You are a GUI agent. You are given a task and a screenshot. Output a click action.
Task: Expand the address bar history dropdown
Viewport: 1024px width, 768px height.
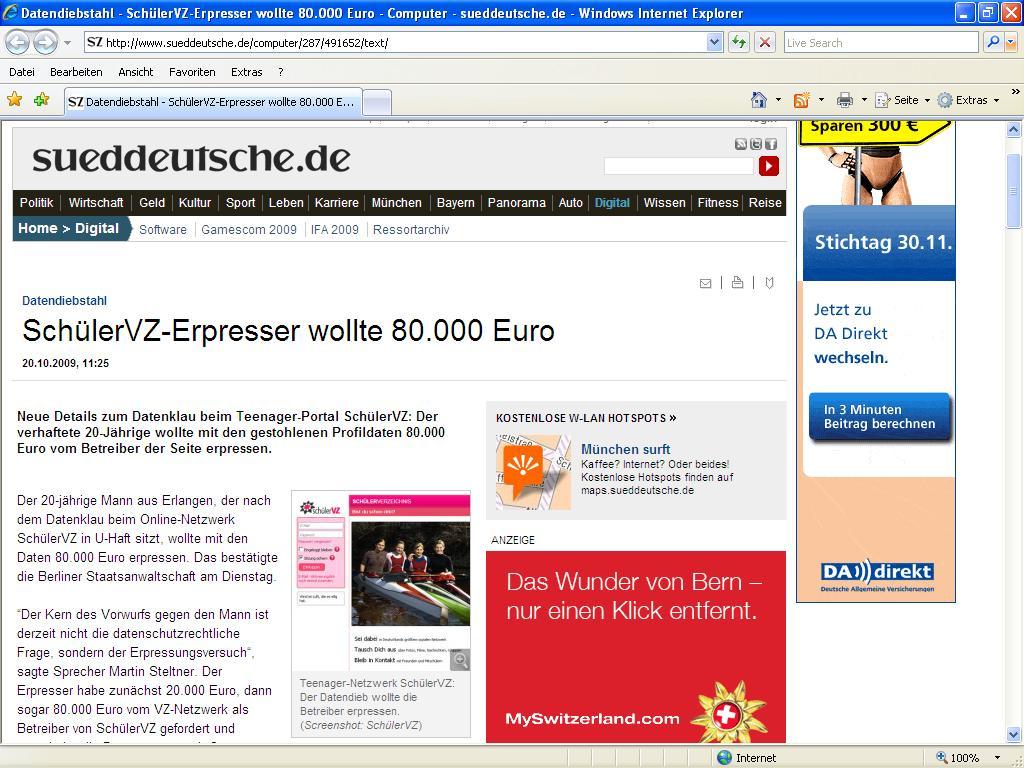pyautogui.click(x=714, y=43)
